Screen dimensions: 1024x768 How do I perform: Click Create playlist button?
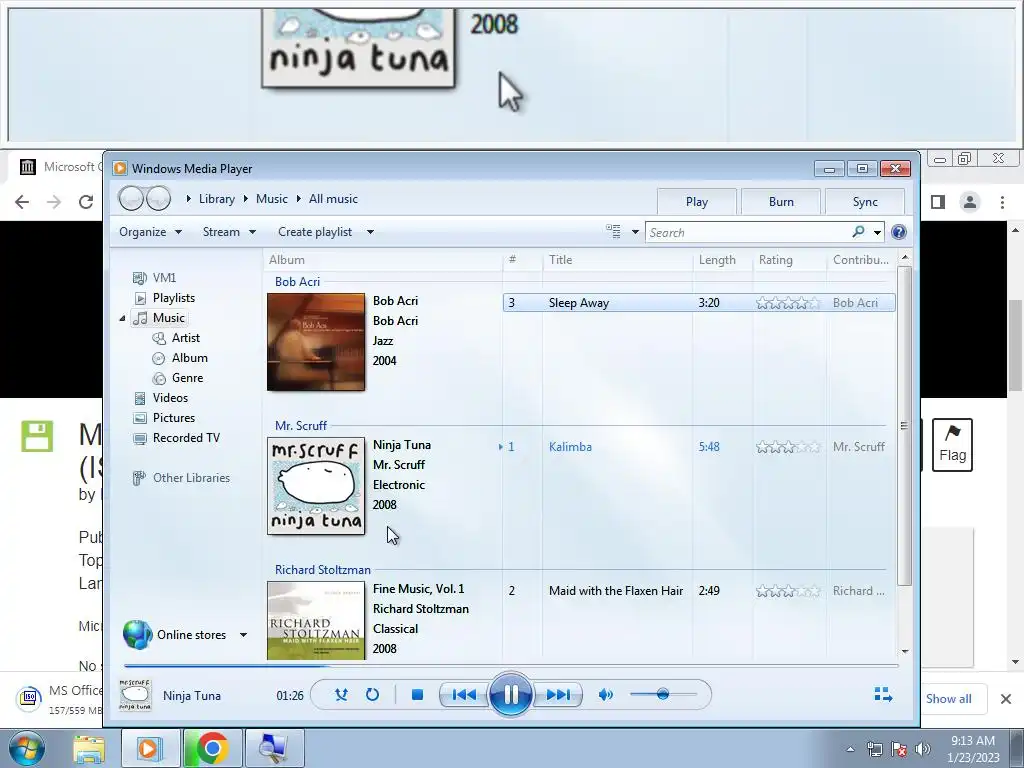[315, 232]
